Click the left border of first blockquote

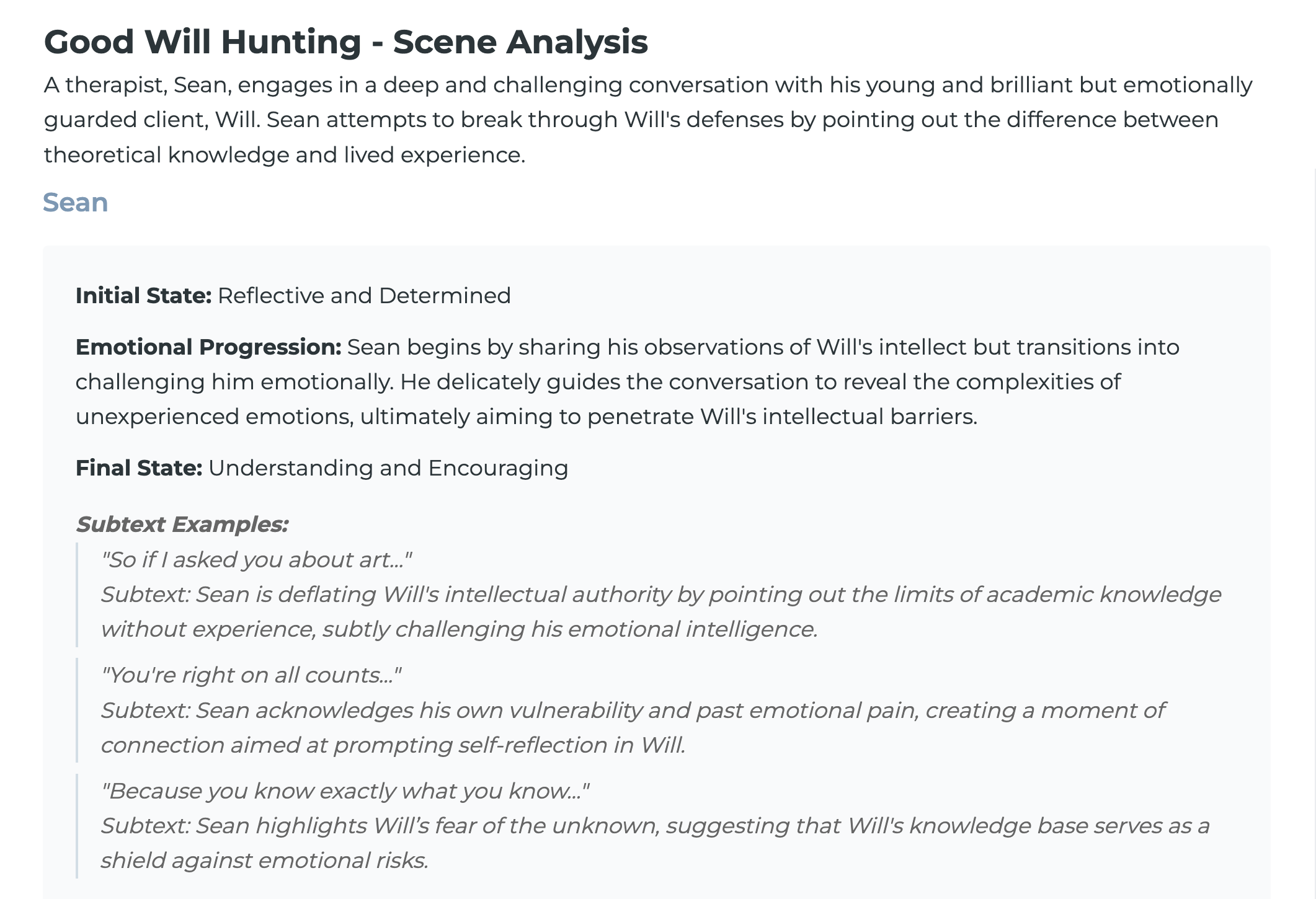(77, 595)
